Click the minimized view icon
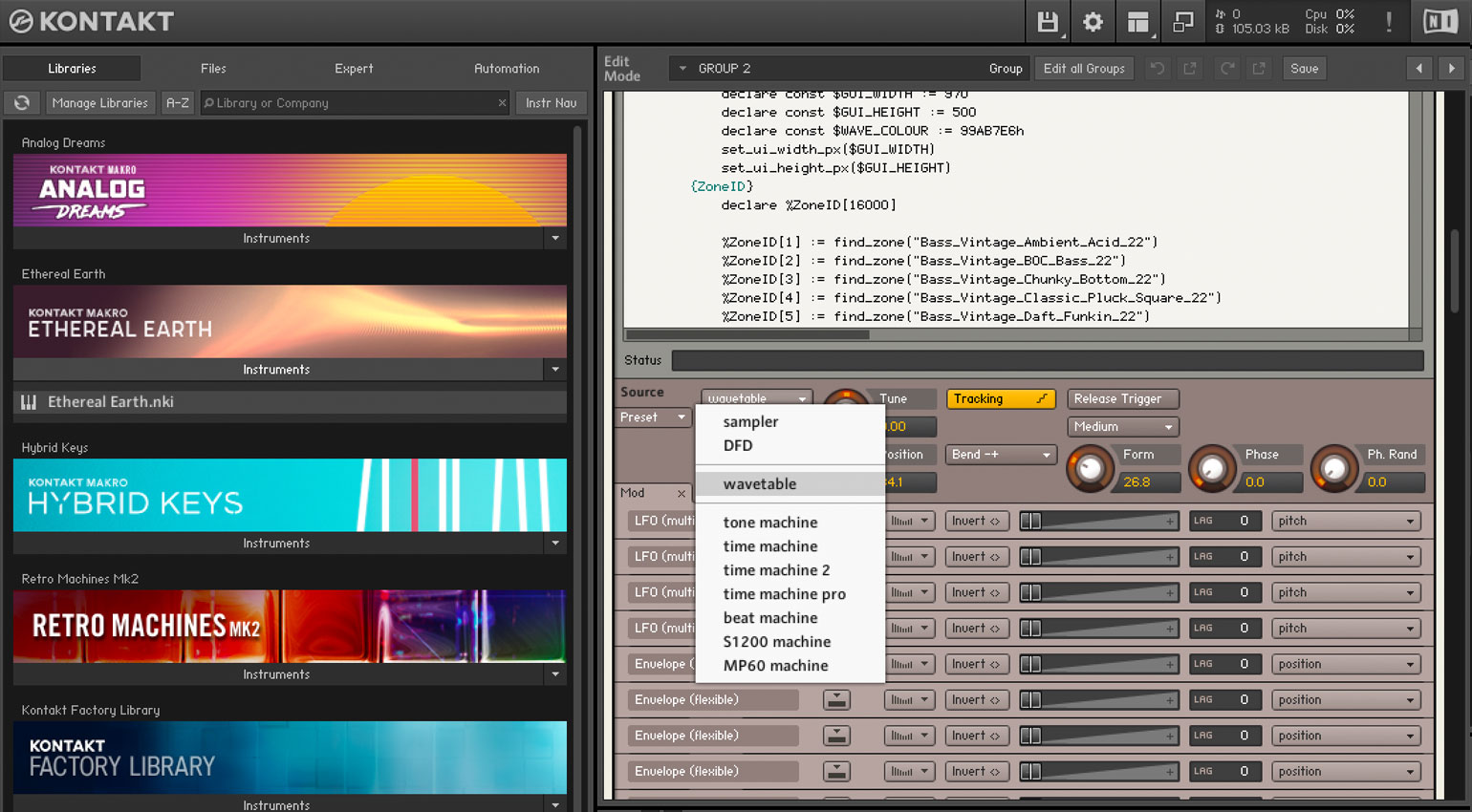 coord(1182,22)
